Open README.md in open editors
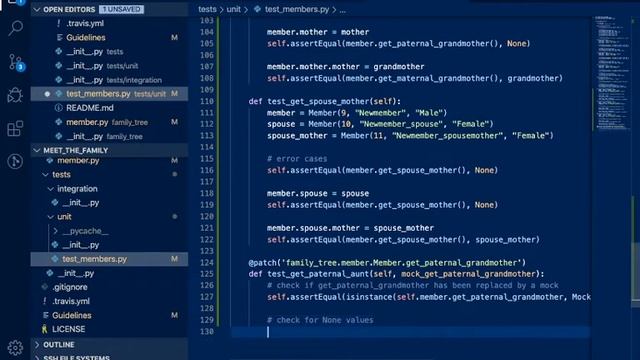The image size is (640, 360). [x=109, y=108]
